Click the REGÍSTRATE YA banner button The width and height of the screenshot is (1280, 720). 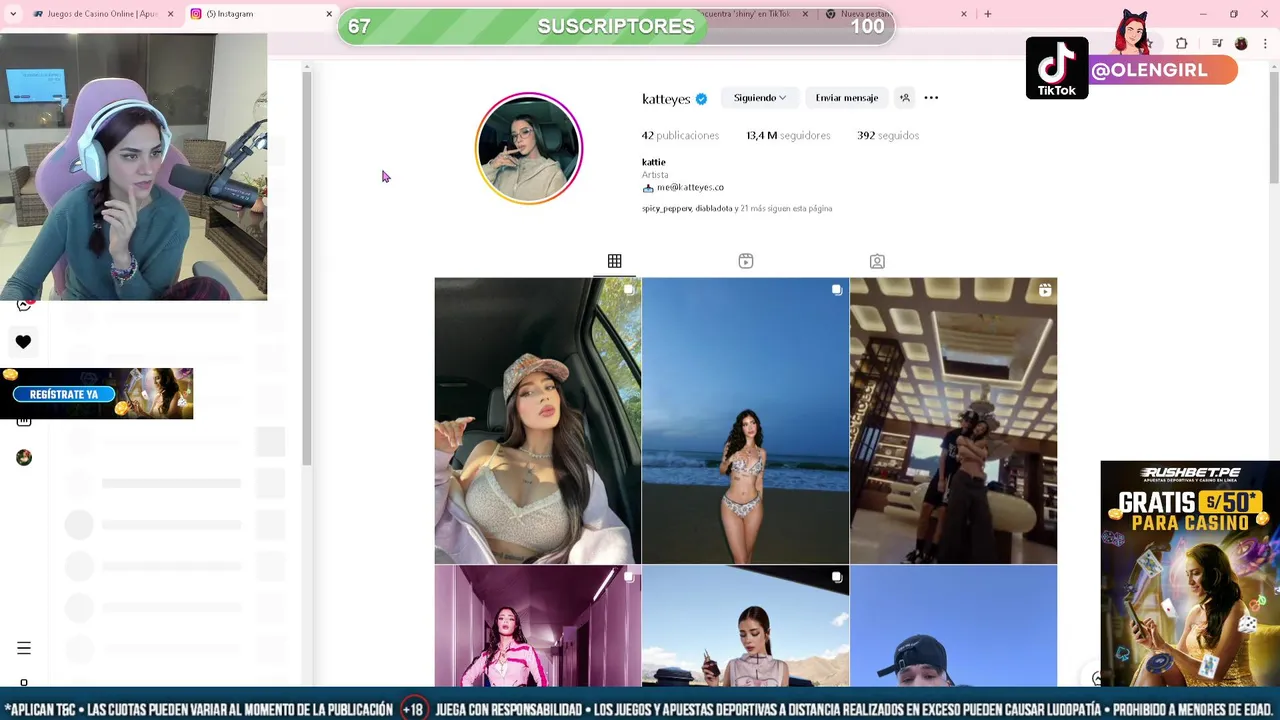[64, 394]
